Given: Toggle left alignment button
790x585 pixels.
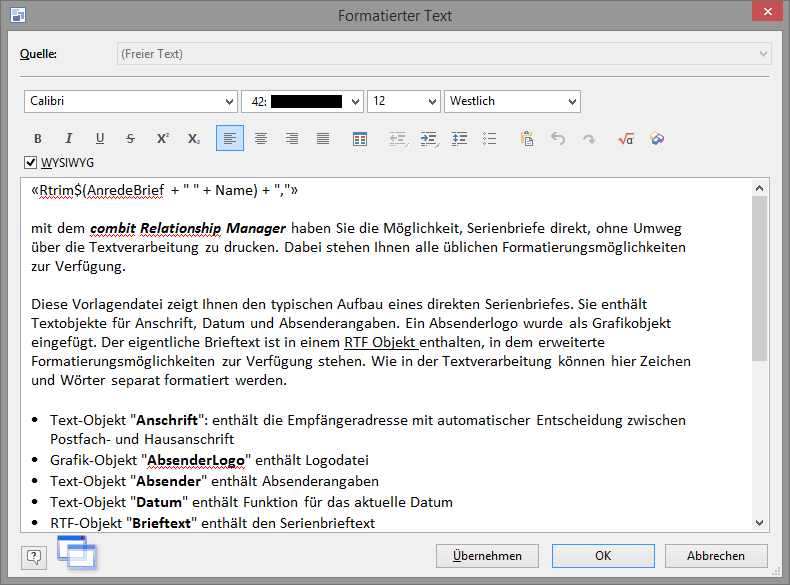Looking at the screenshot, I should [x=230, y=139].
